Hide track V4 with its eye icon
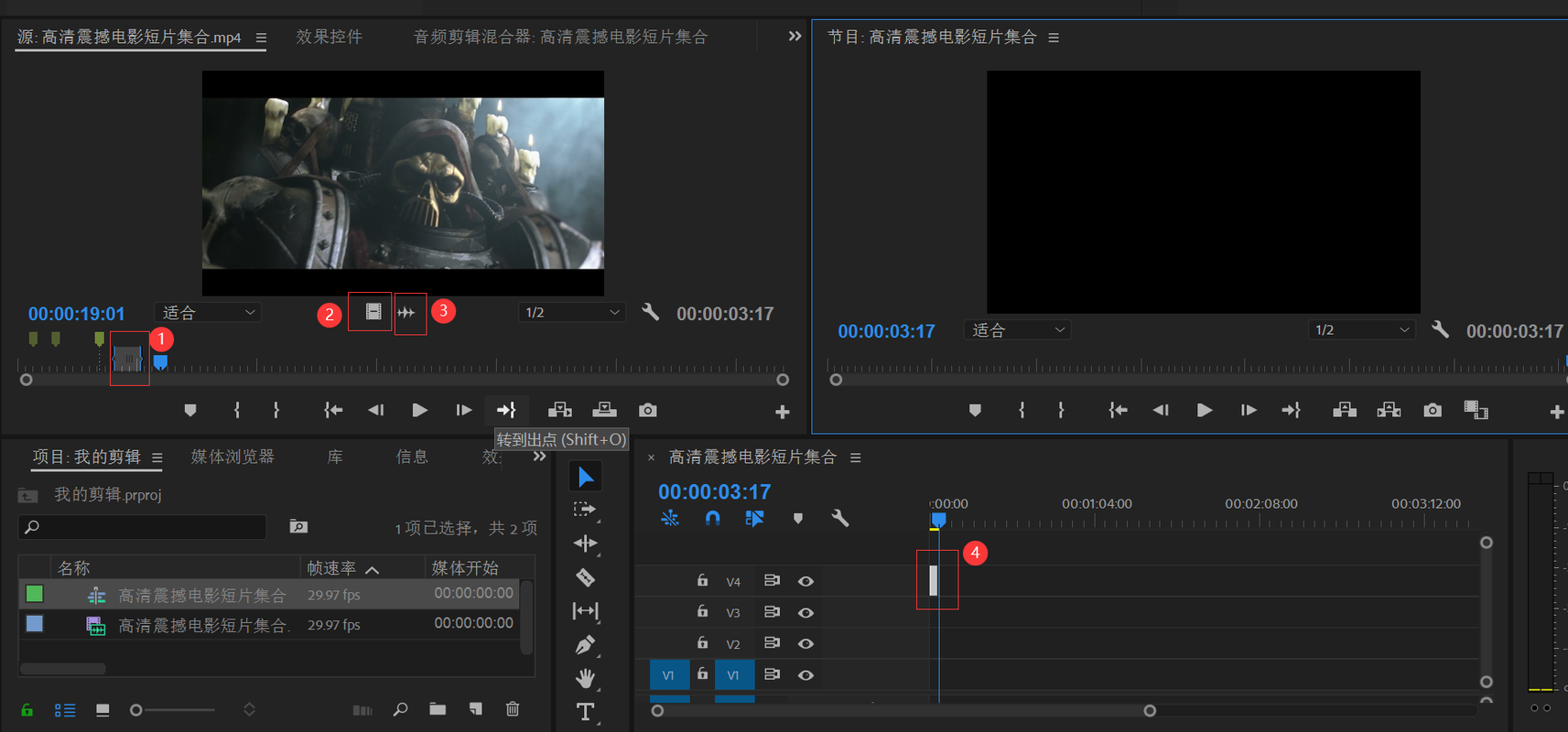The image size is (1568, 732). 806,581
